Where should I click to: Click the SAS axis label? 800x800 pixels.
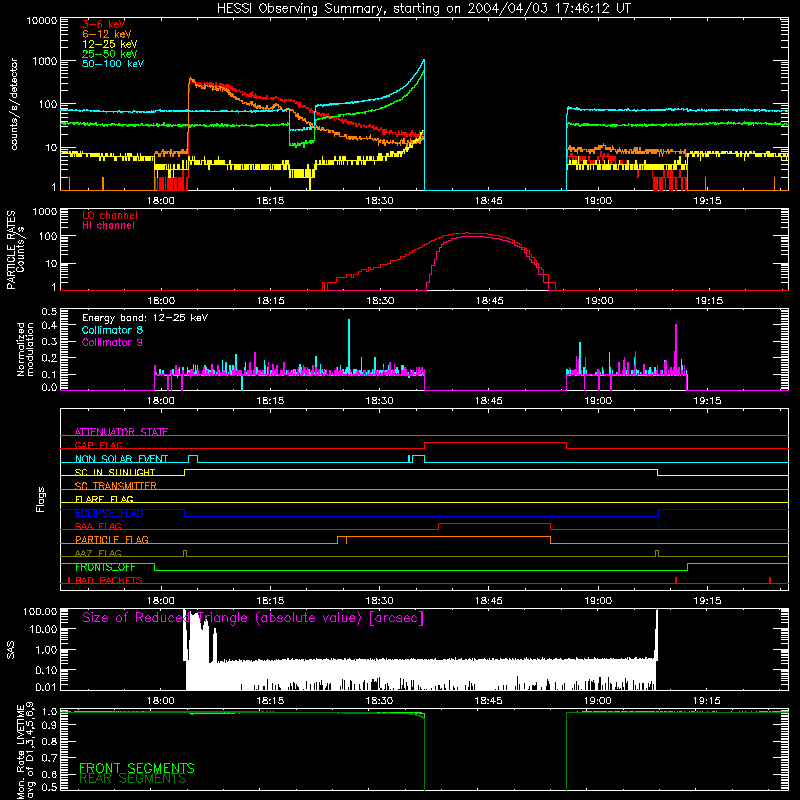(10, 650)
